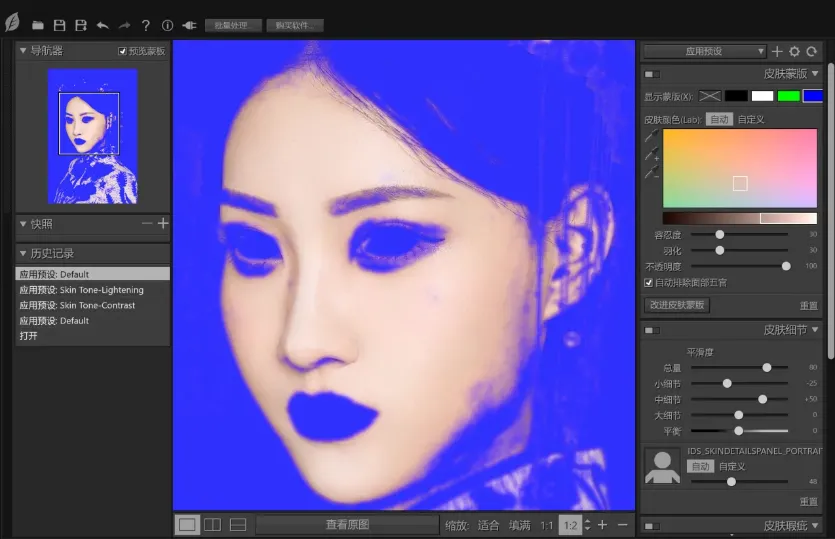Select 自定义 for portrait size
This screenshot has height=539, width=835.
(x=732, y=467)
